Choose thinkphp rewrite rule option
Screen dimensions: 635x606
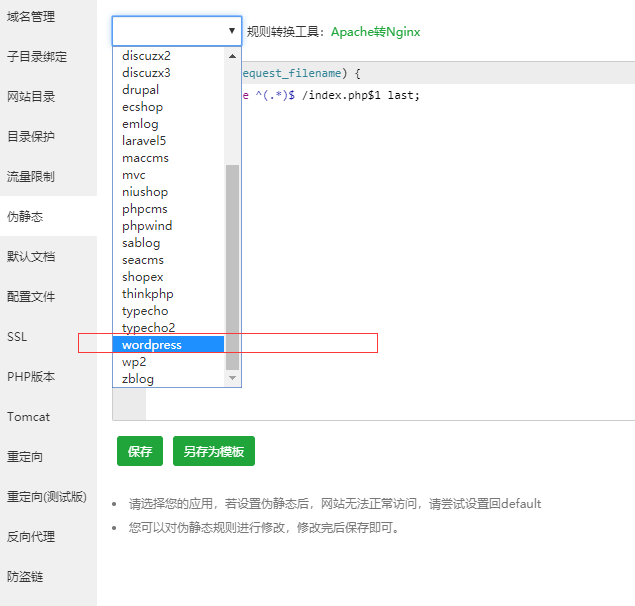(146, 294)
